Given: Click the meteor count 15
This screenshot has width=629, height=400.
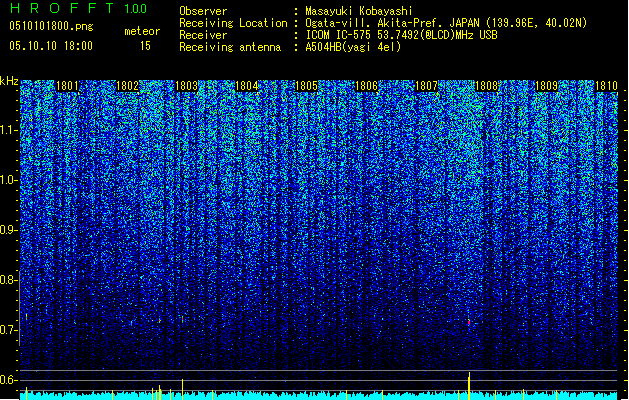Looking at the screenshot, I should pos(145,46).
